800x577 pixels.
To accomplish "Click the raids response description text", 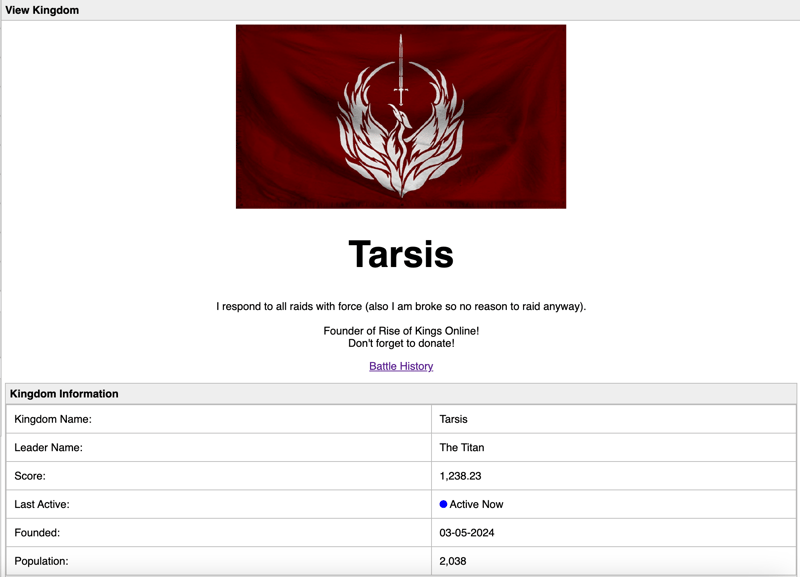I will pos(401,306).
